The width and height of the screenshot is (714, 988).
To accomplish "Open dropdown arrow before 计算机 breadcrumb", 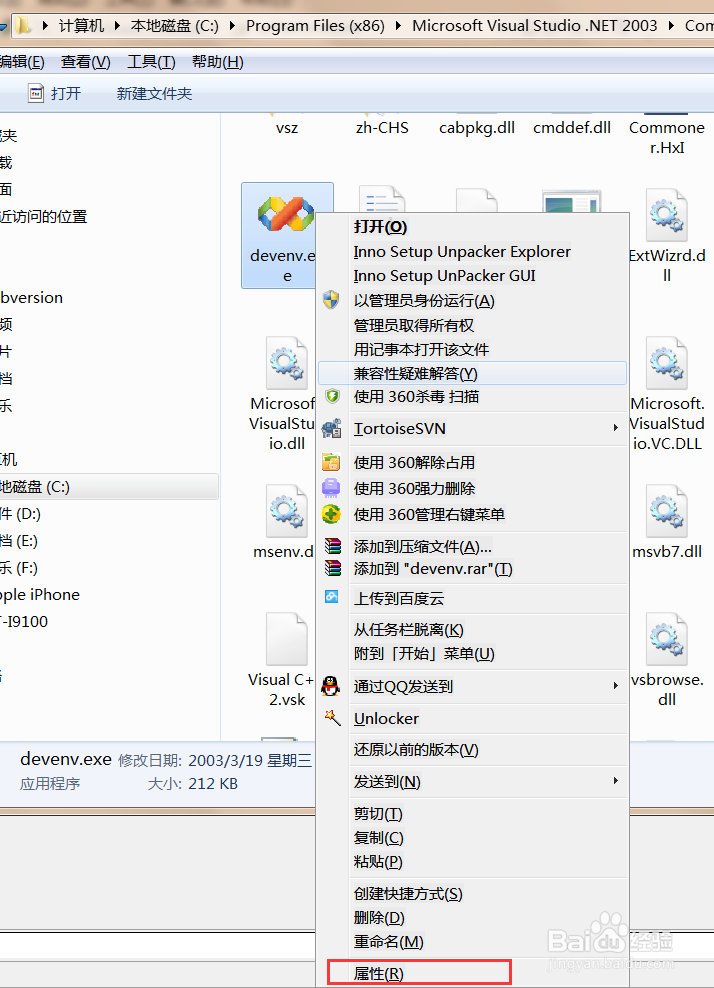I will pyautogui.click(x=45, y=26).
